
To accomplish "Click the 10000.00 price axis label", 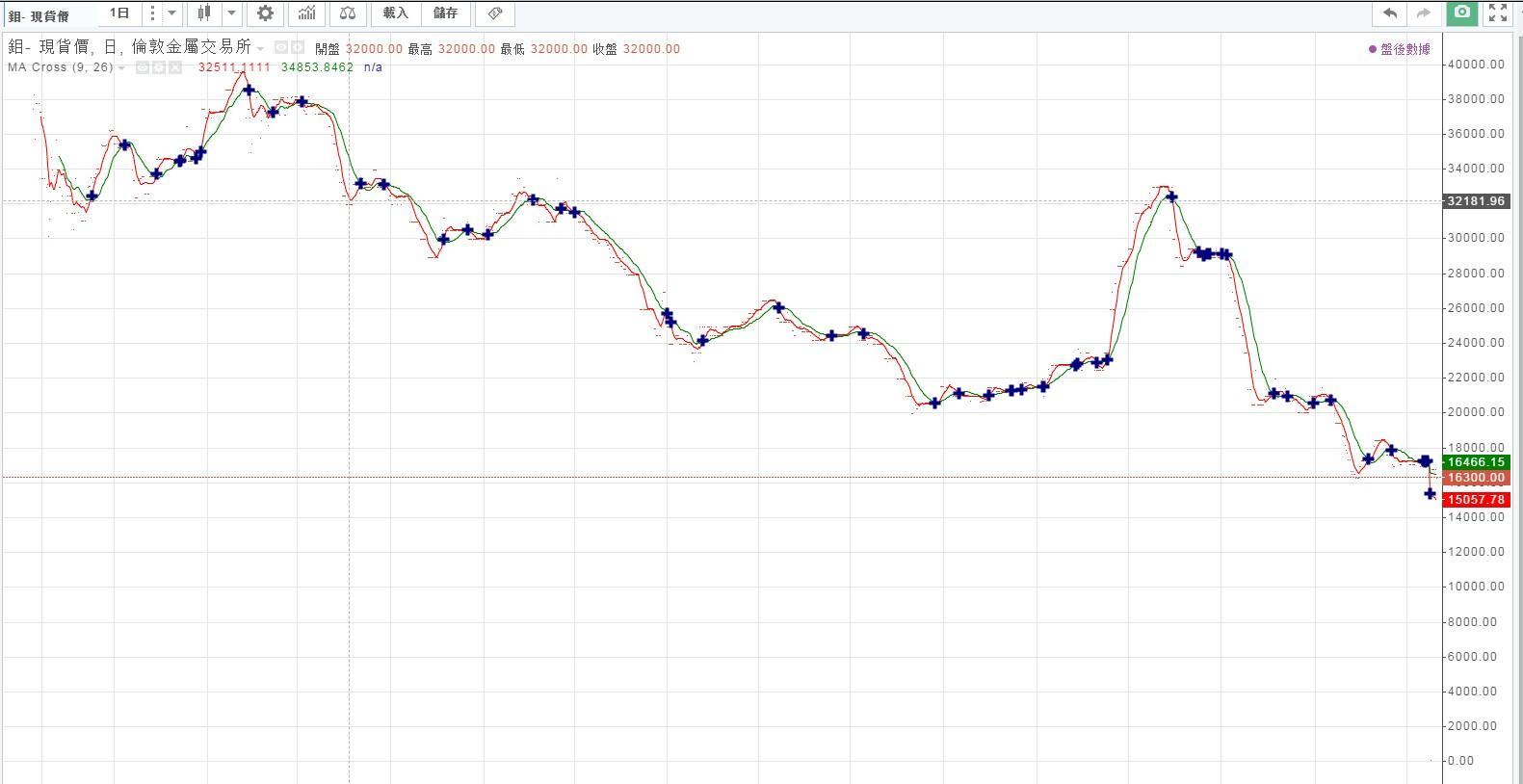I will (1475, 587).
